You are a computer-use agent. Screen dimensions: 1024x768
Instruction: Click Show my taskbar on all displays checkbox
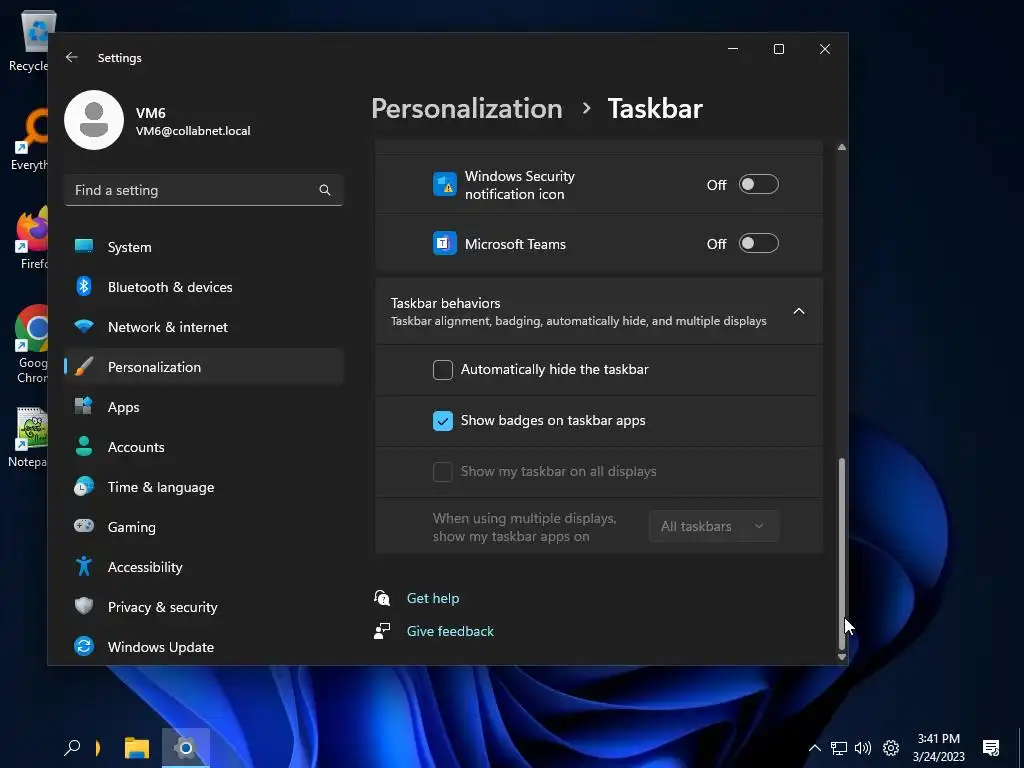coord(443,472)
